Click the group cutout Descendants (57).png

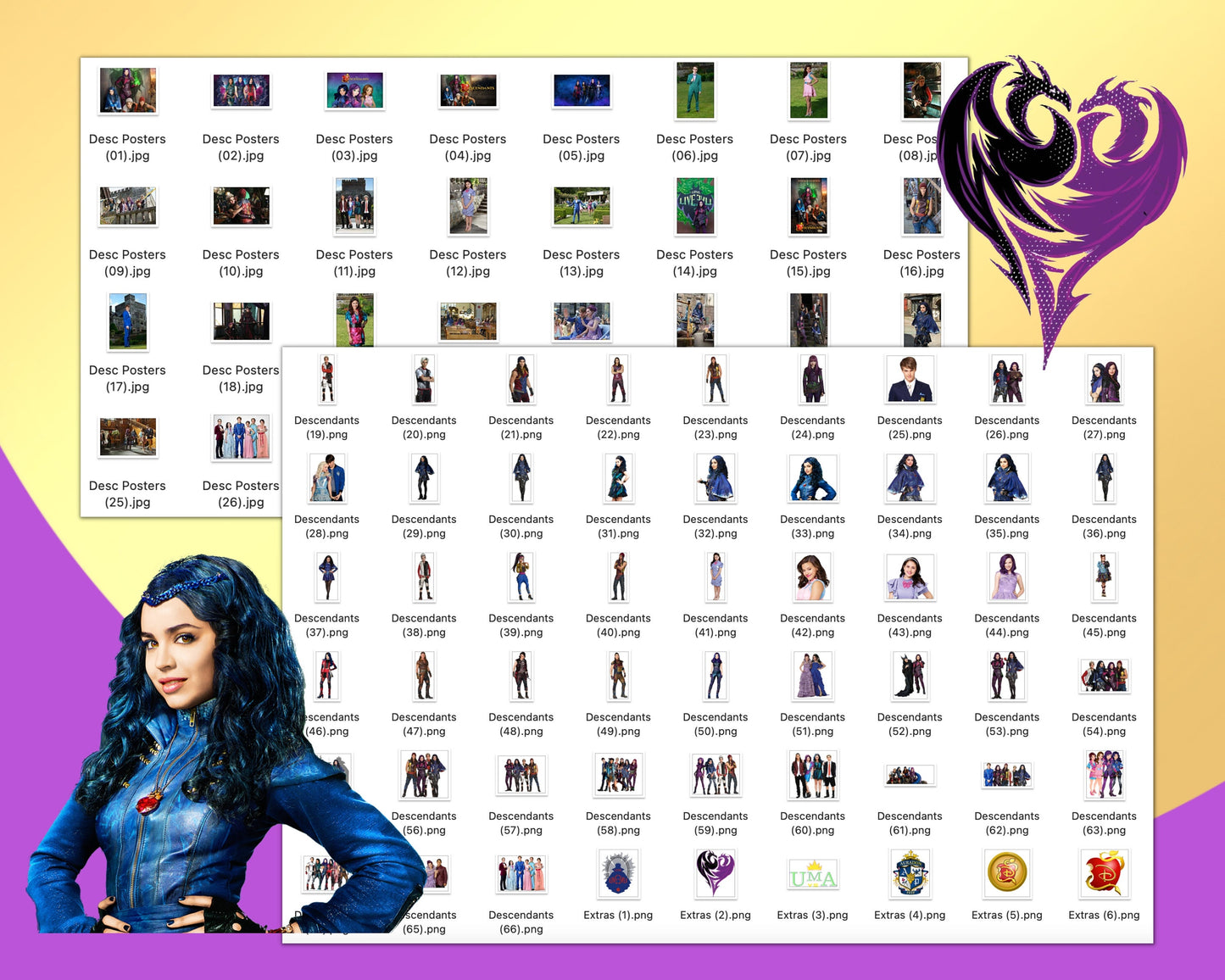tap(521, 775)
